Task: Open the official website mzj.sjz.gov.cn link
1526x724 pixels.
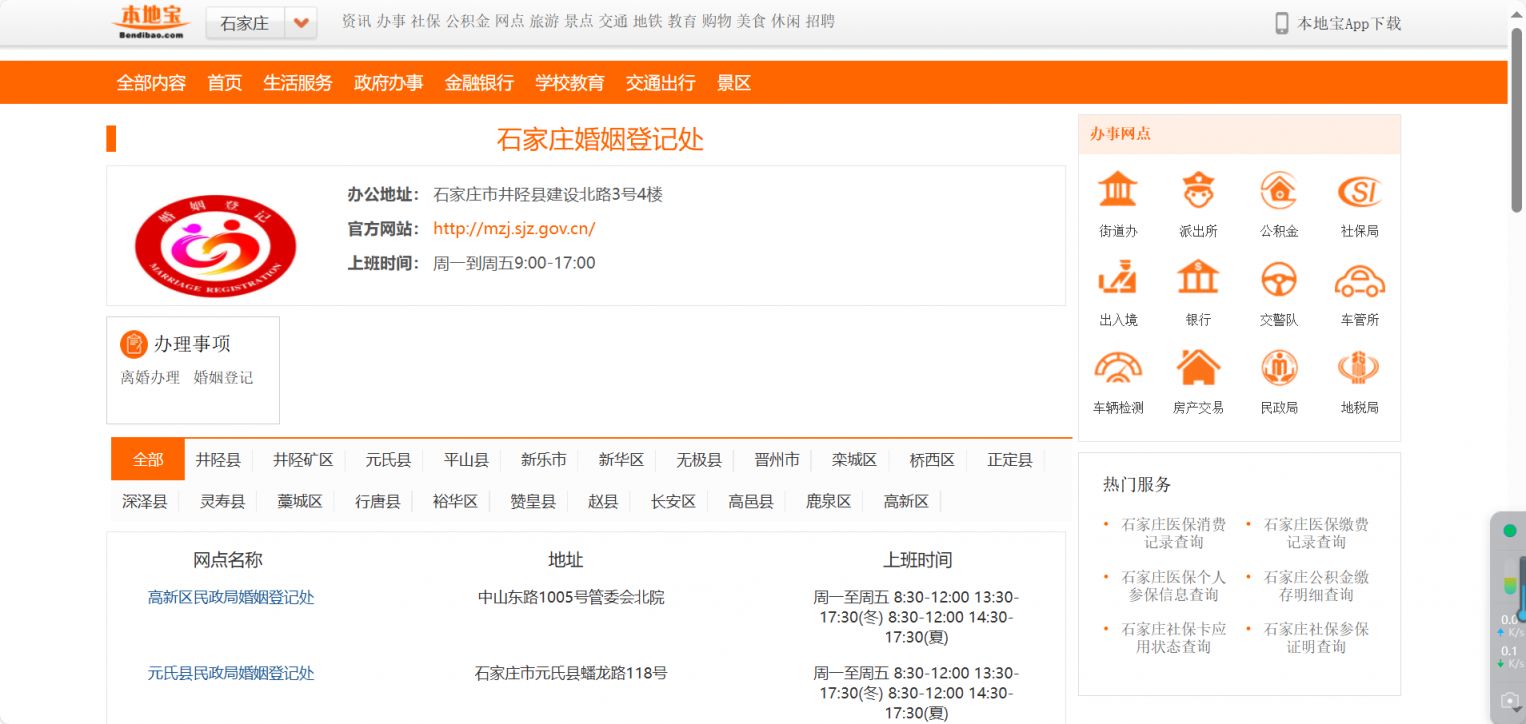Action: coord(514,228)
